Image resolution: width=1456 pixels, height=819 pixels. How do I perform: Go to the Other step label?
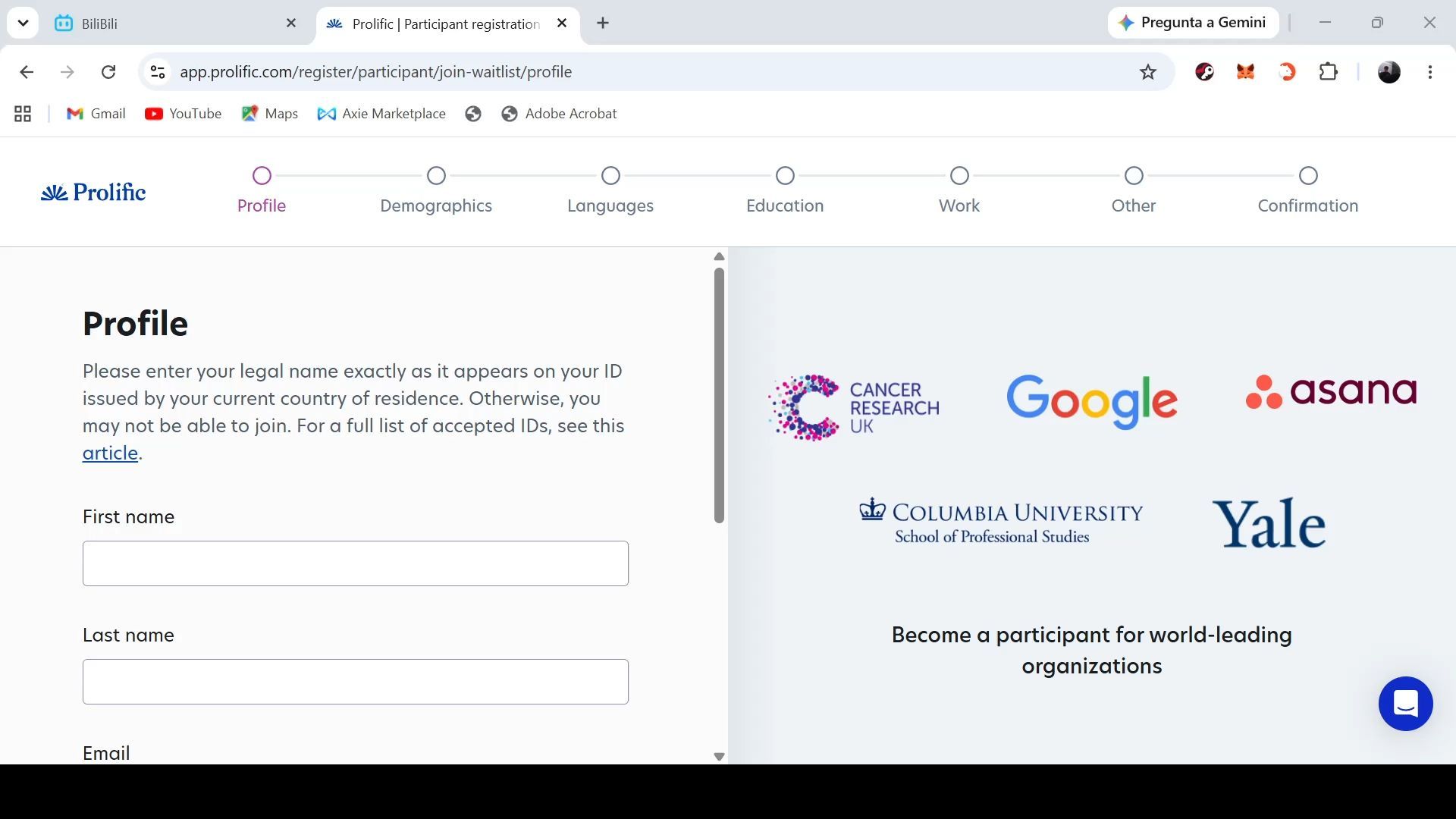(x=1134, y=206)
